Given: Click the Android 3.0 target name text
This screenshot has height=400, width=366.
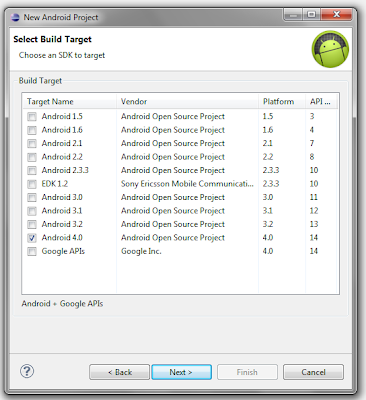Looking at the screenshot, I should click(x=62, y=197).
